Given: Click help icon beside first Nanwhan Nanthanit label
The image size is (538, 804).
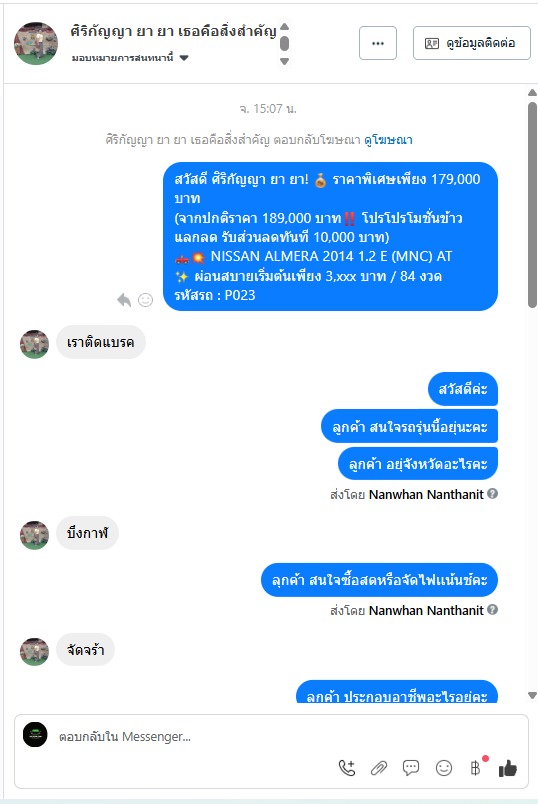Looking at the screenshot, I should pyautogui.click(x=492, y=494).
